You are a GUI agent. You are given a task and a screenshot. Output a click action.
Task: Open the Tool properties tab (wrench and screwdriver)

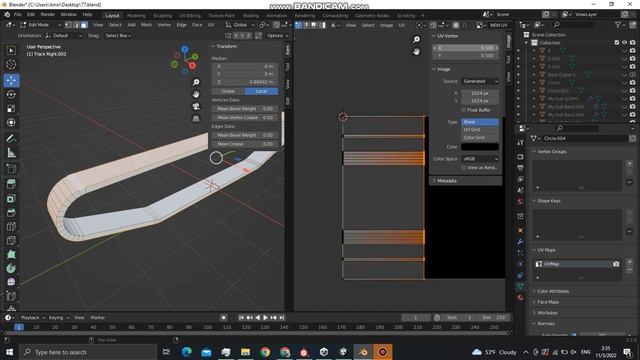[520, 142]
